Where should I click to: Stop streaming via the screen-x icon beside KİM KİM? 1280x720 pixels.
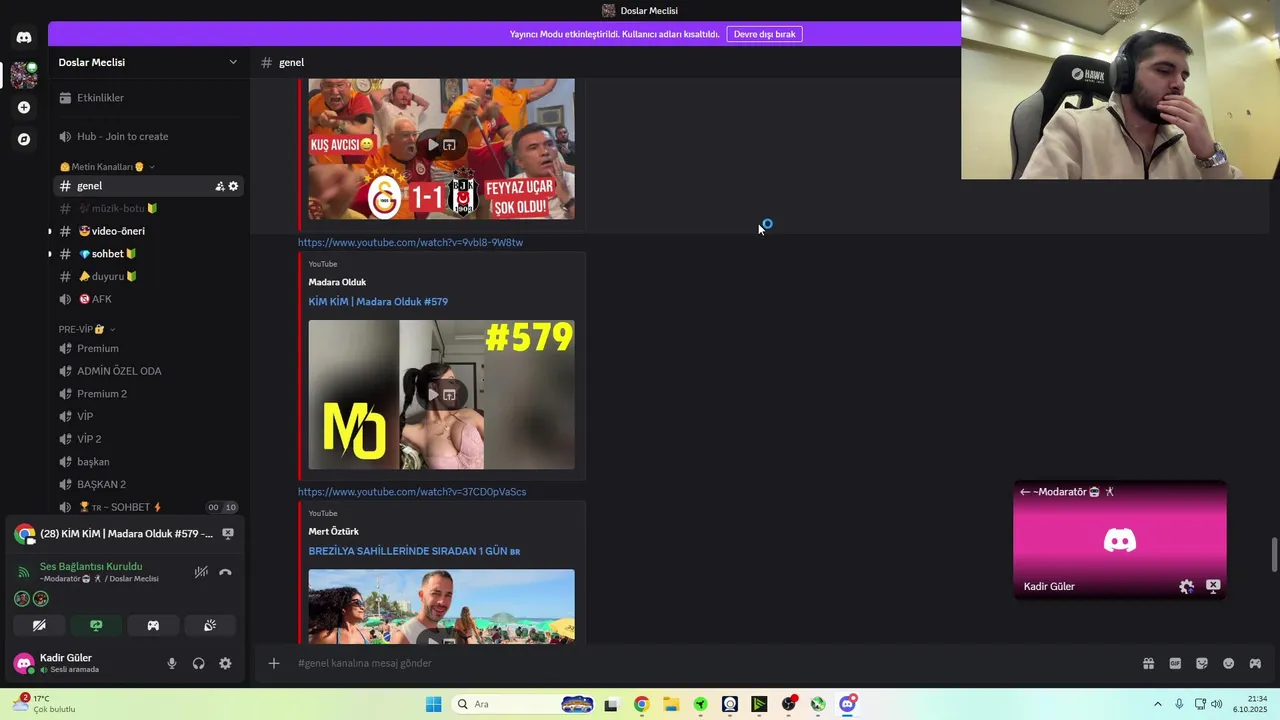point(228,534)
